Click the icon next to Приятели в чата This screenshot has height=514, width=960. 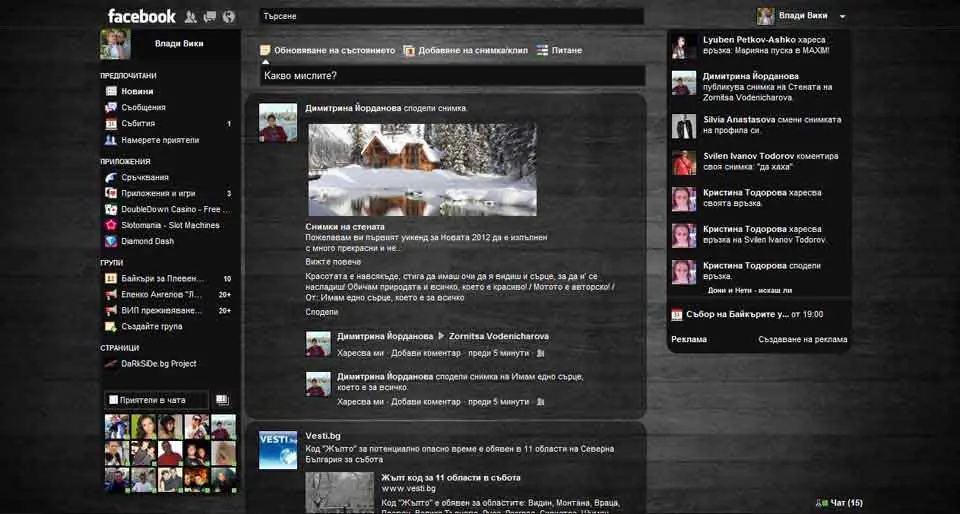tap(222, 400)
